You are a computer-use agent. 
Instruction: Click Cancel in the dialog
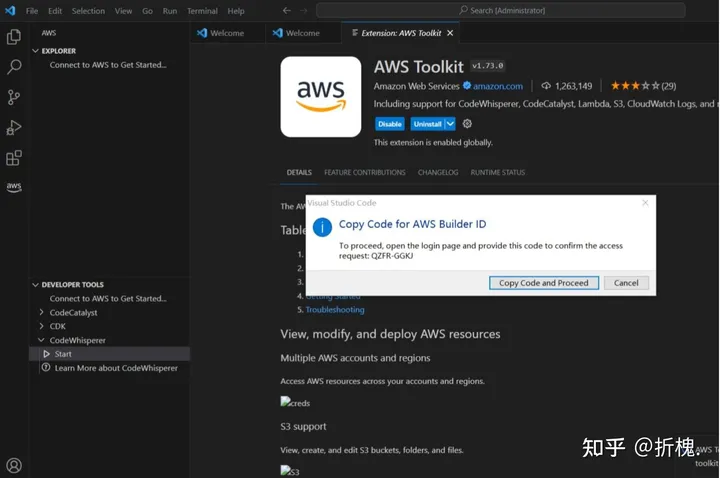pos(626,283)
